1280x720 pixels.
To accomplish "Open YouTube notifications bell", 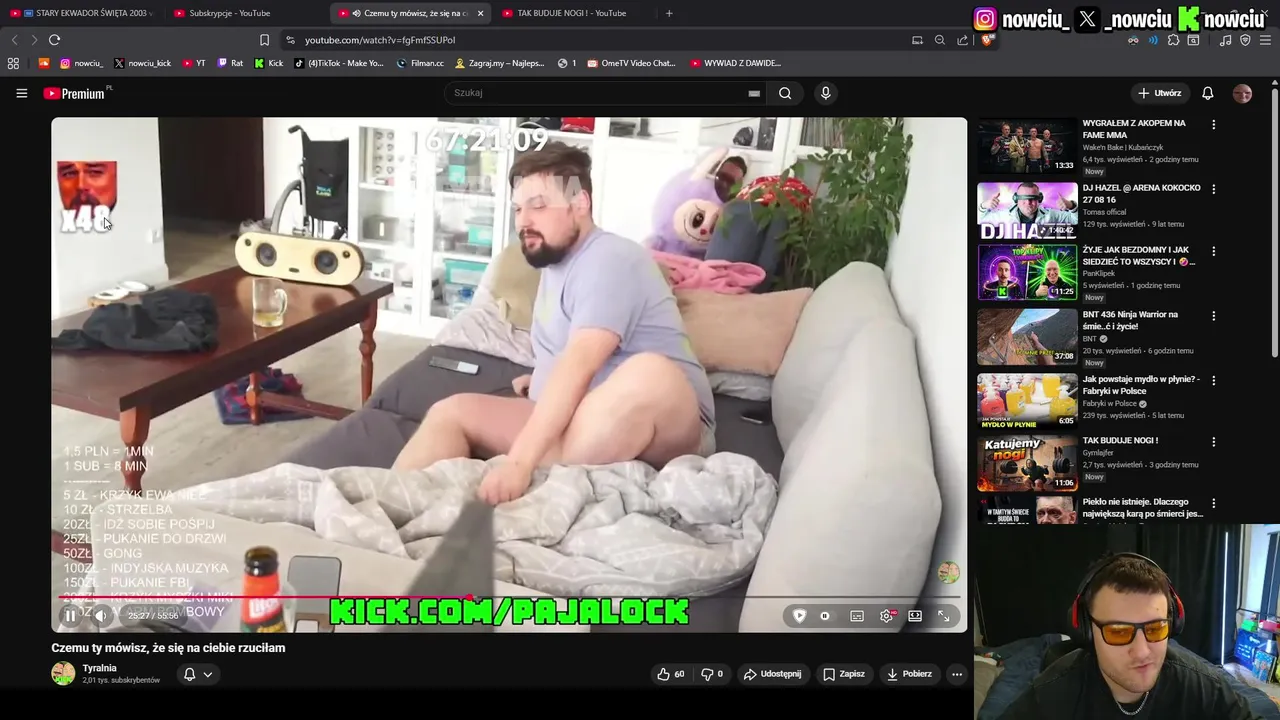I will tap(1207, 93).
